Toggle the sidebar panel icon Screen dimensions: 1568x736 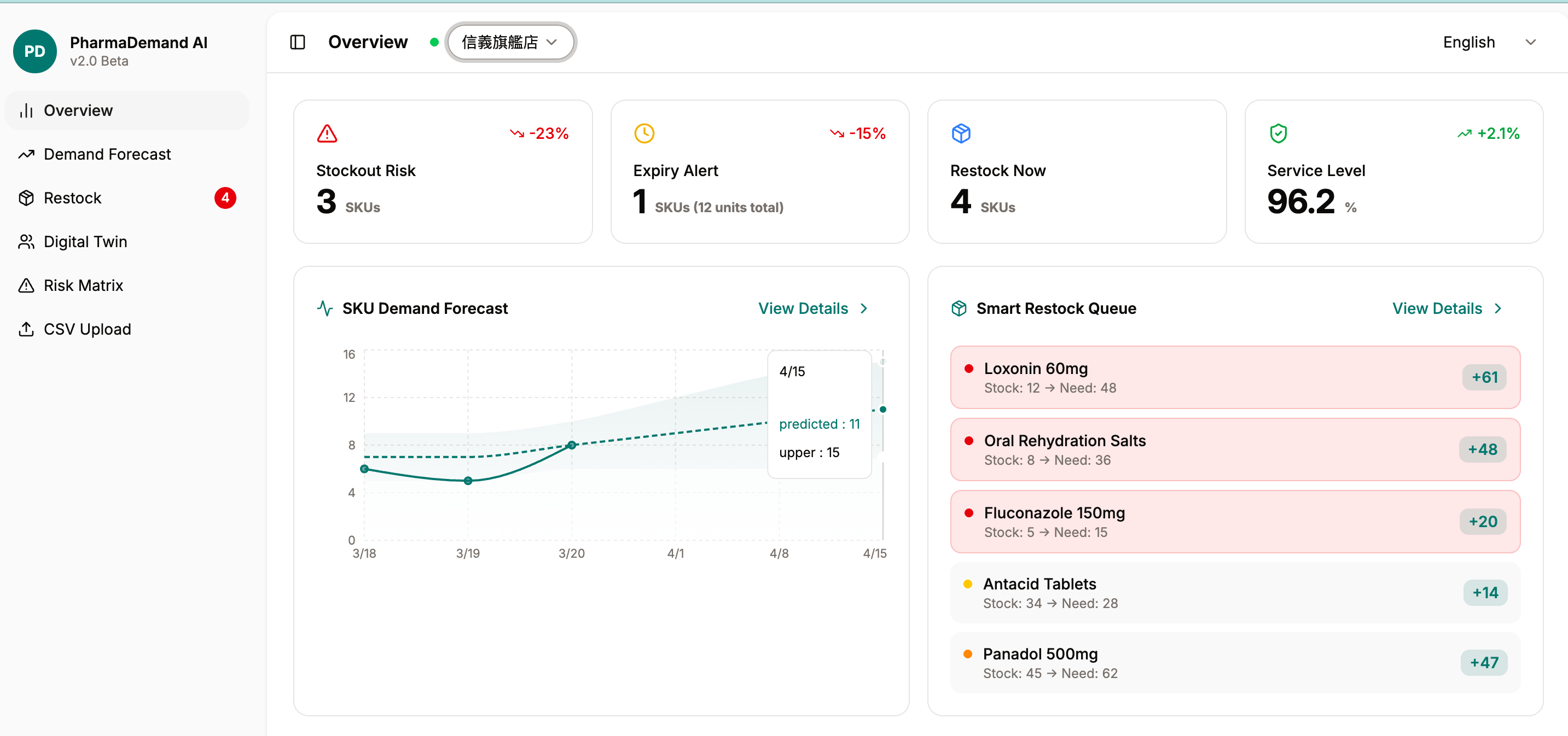297,42
